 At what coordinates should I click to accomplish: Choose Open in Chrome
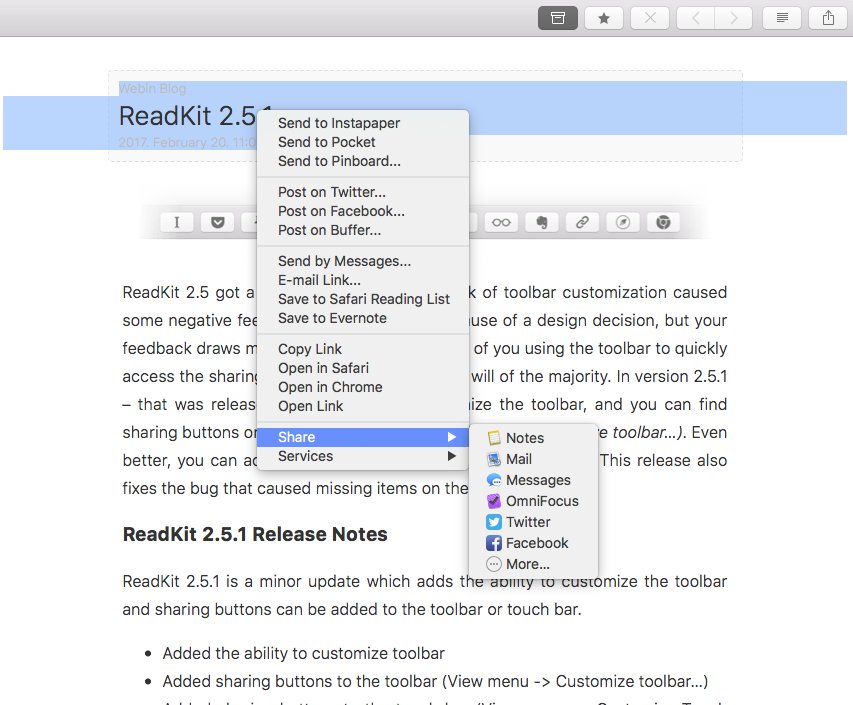(363, 387)
